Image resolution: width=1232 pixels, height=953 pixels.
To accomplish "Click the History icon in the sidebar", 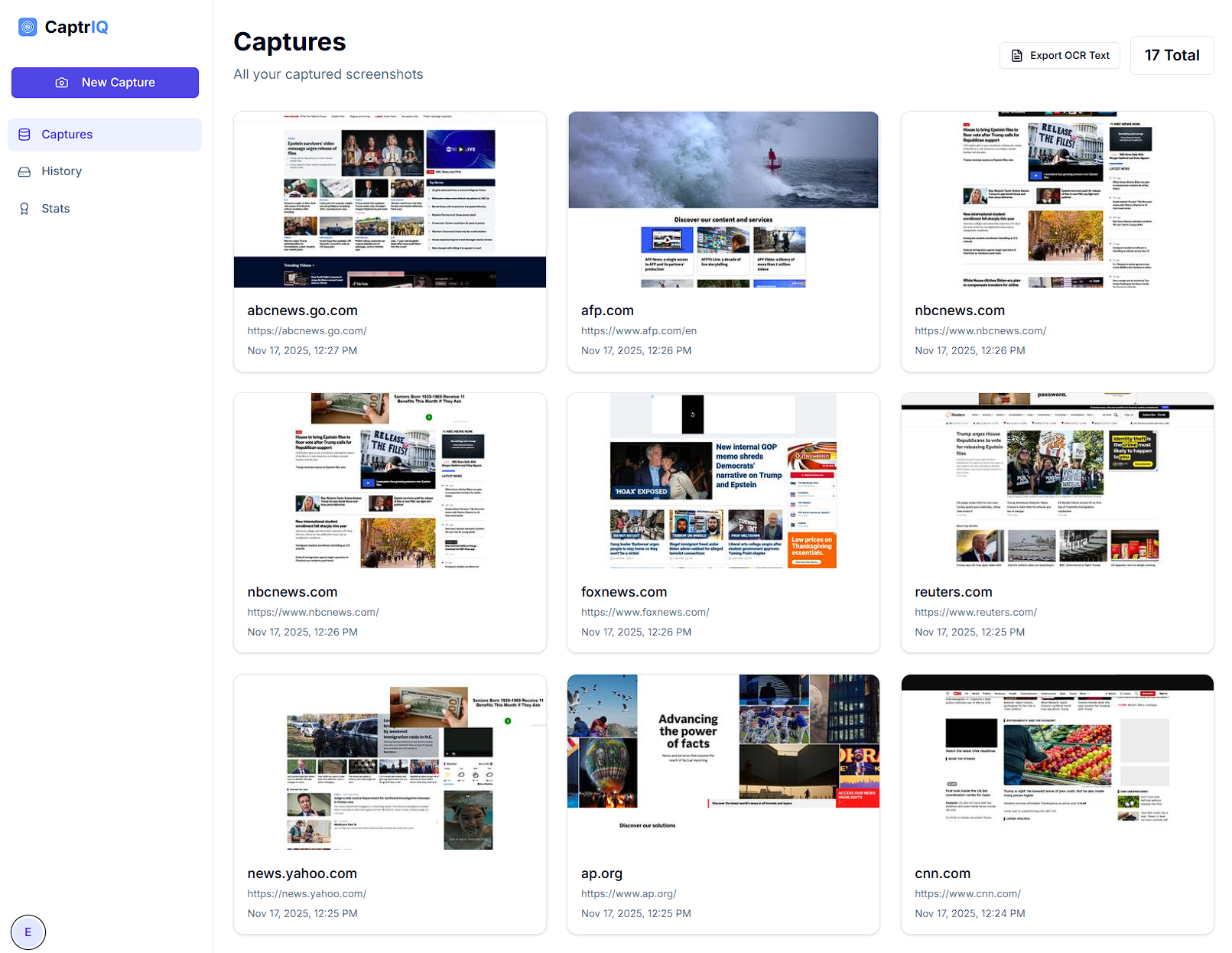I will pyautogui.click(x=24, y=171).
